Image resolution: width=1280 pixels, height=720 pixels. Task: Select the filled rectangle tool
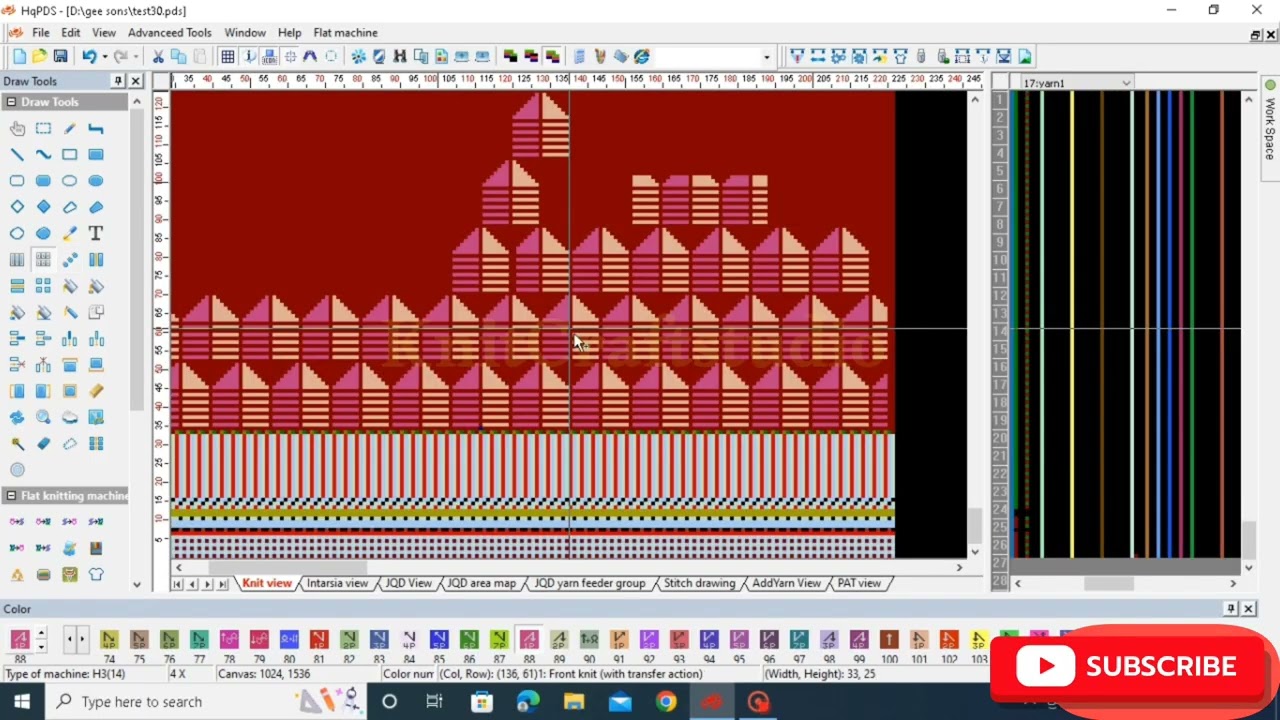coord(95,155)
